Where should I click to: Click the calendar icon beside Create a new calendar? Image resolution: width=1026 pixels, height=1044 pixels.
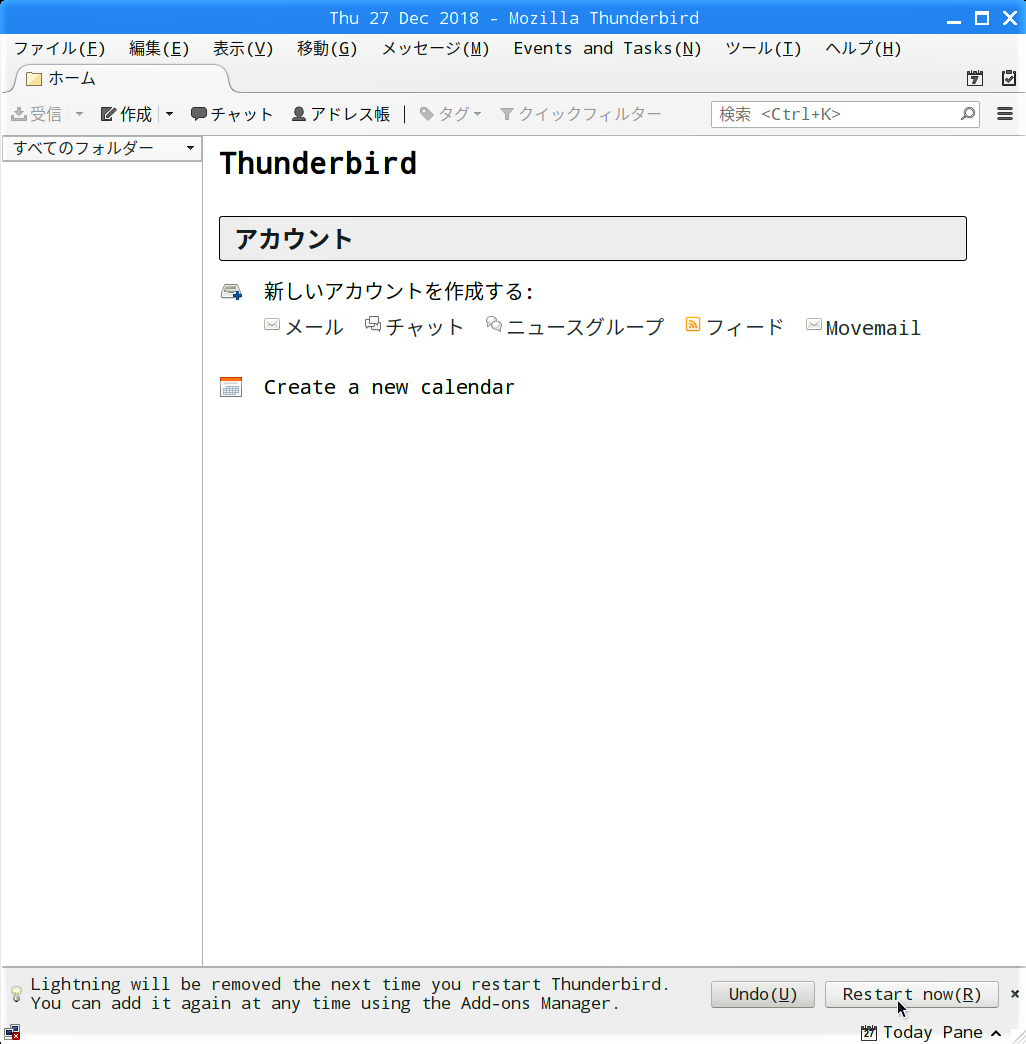(231, 387)
